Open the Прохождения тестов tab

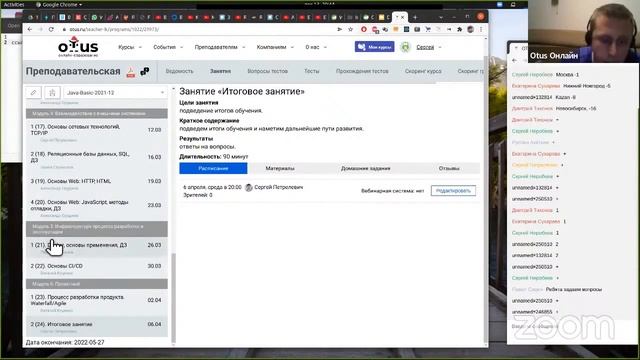(x=362, y=71)
